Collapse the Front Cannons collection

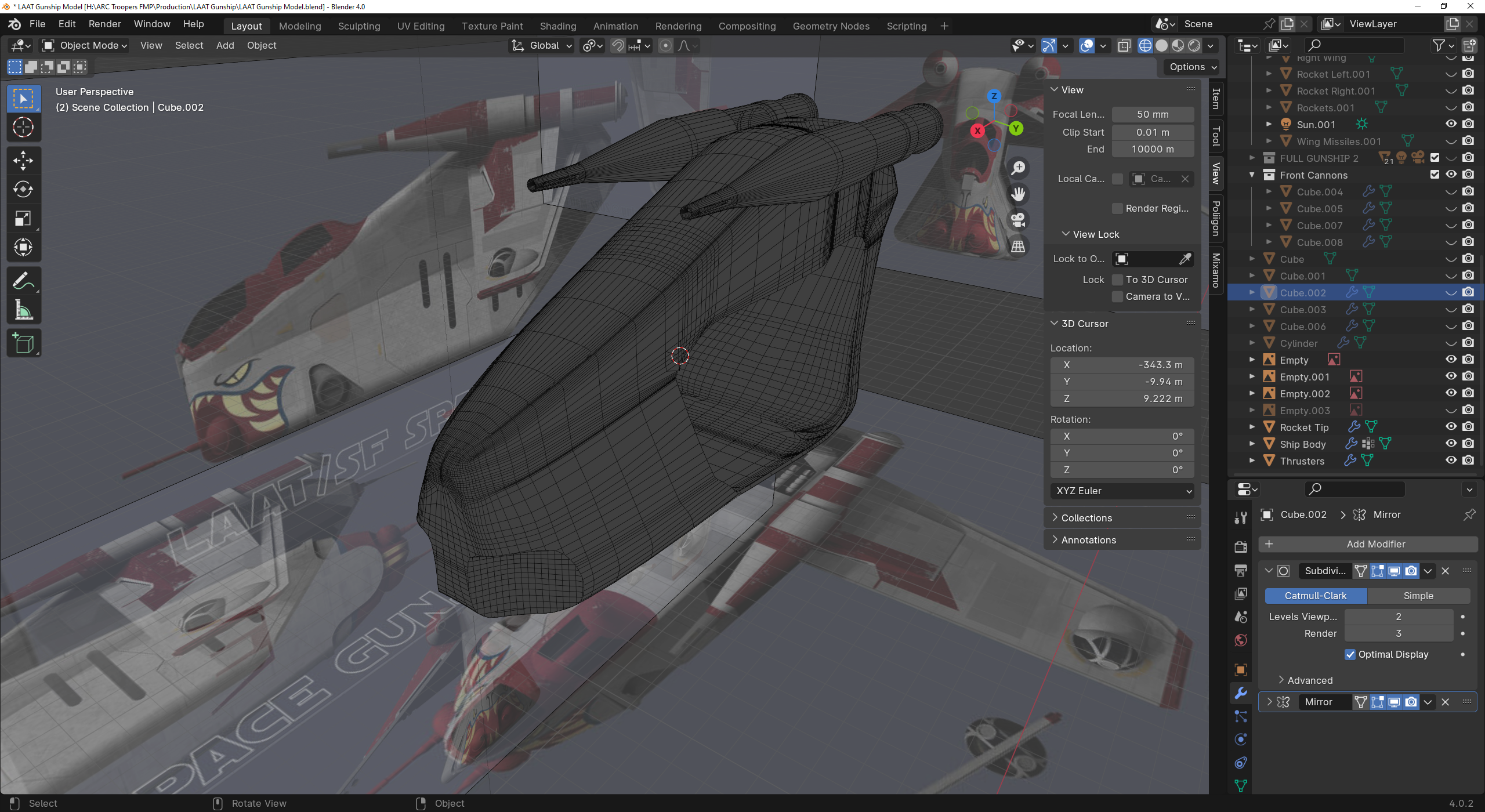click(1252, 175)
